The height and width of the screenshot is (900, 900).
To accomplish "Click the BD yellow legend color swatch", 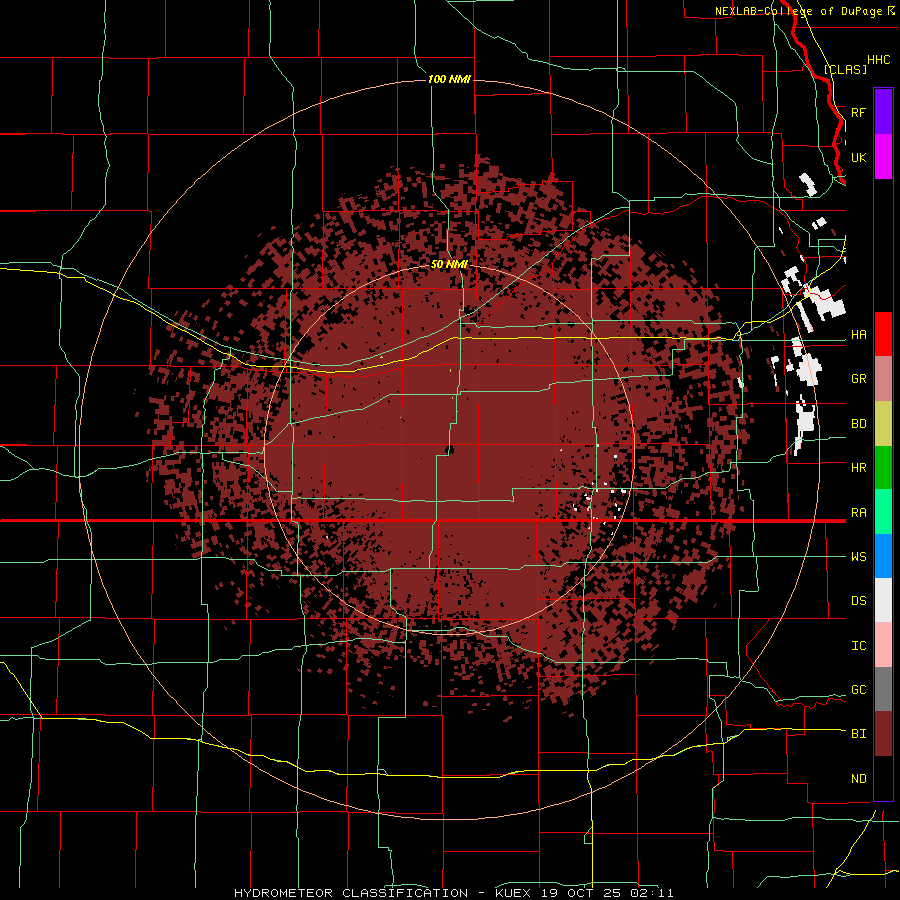I will coord(883,424).
